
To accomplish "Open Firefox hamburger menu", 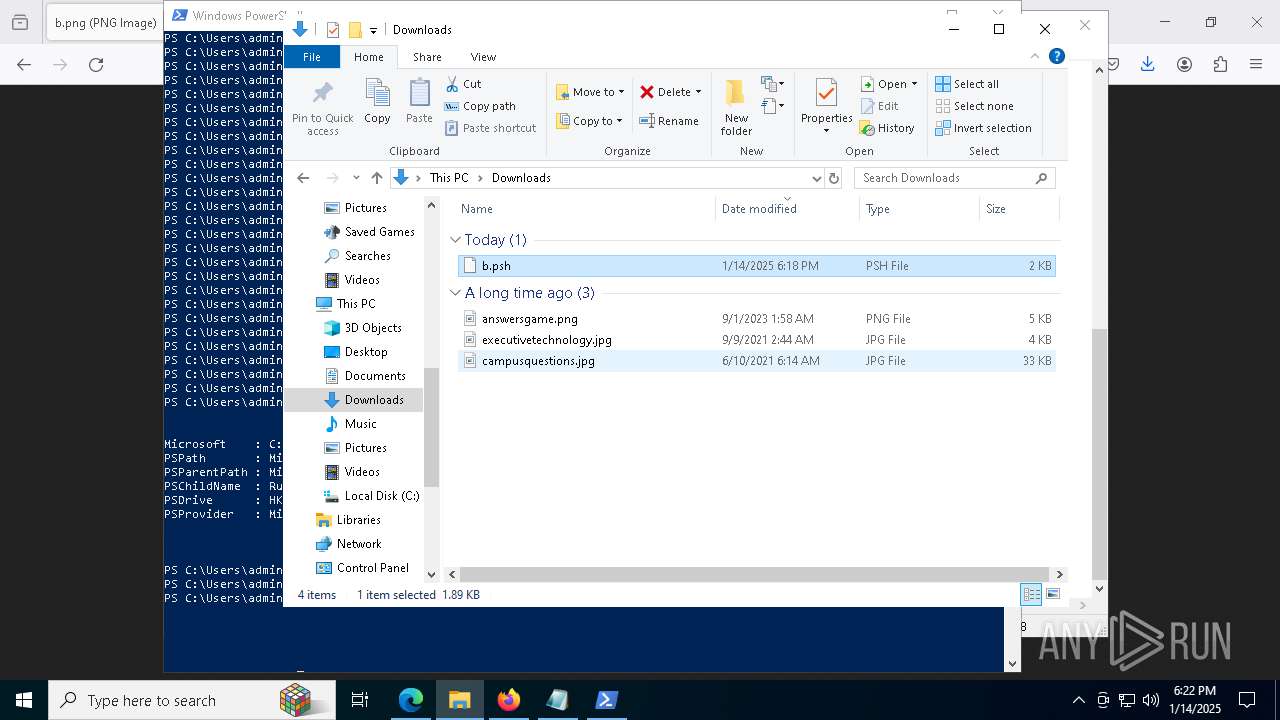I will (1256, 64).
